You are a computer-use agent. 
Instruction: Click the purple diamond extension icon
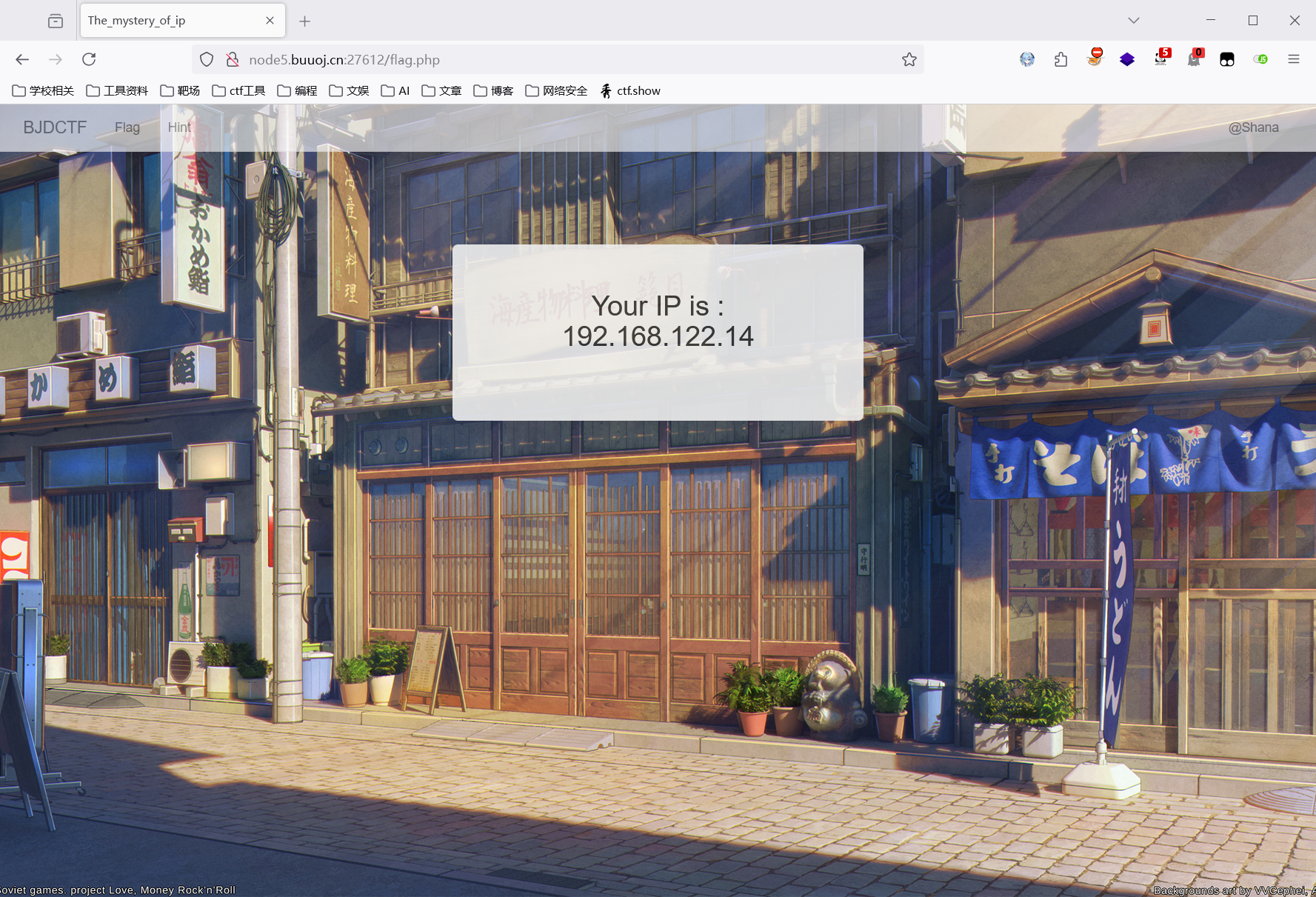pos(1127,59)
